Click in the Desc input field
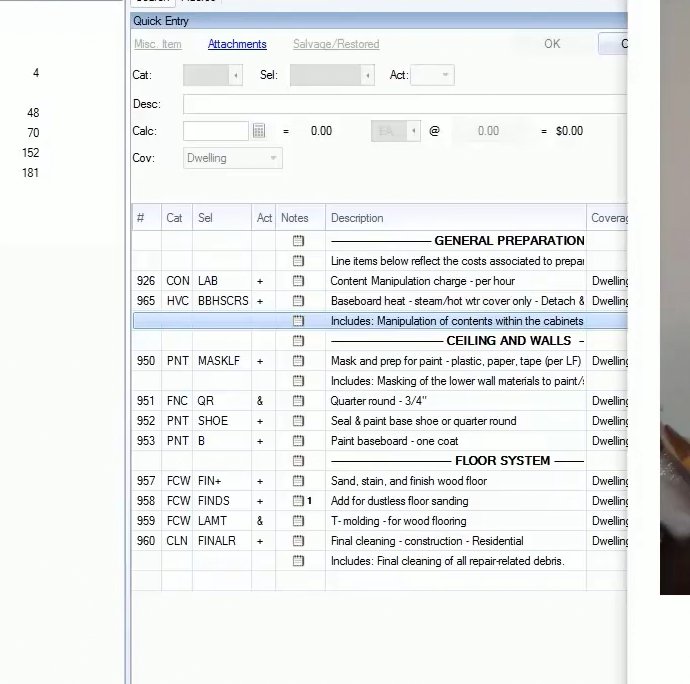 pos(405,104)
